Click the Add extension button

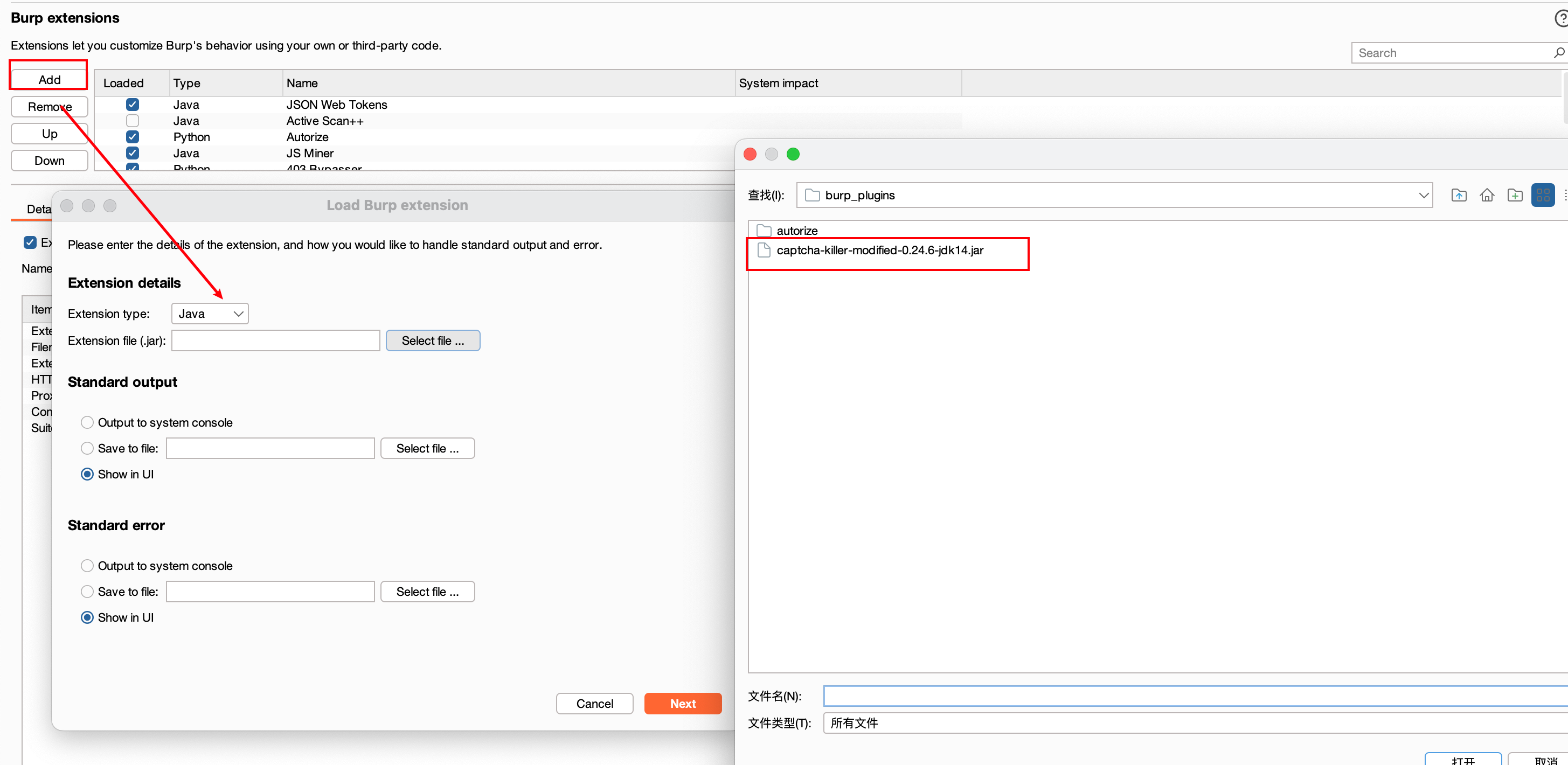point(50,80)
